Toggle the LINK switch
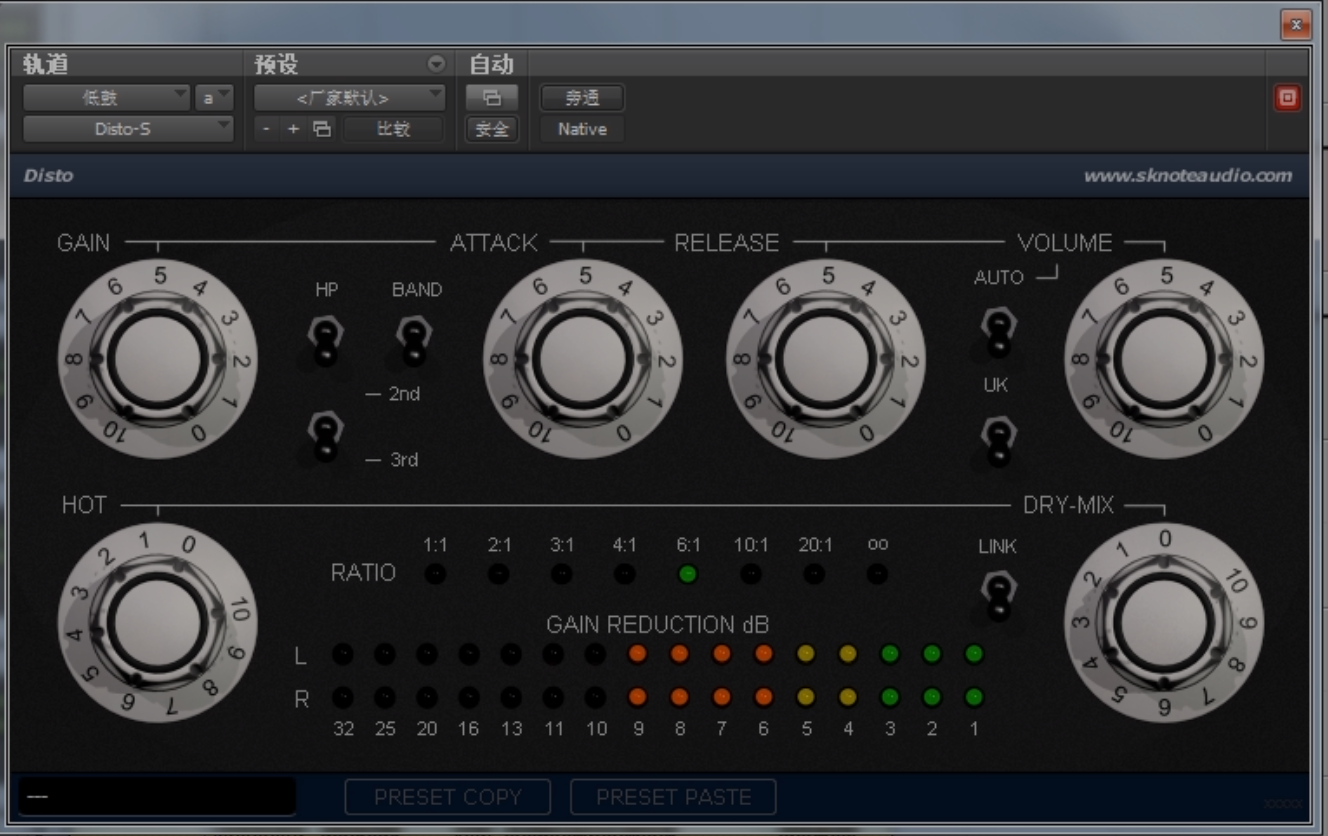Image resolution: width=1328 pixels, height=836 pixels. 997,595
